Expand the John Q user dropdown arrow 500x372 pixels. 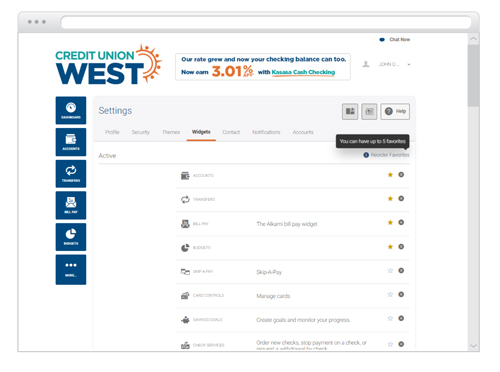coord(409,64)
